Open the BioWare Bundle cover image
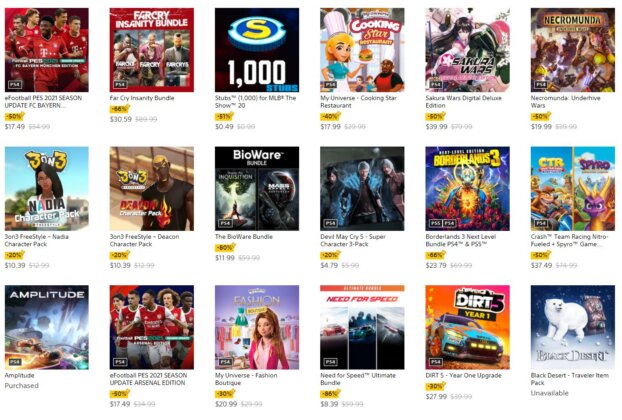The width and height of the screenshot is (622, 420). pyautogui.click(x=257, y=189)
